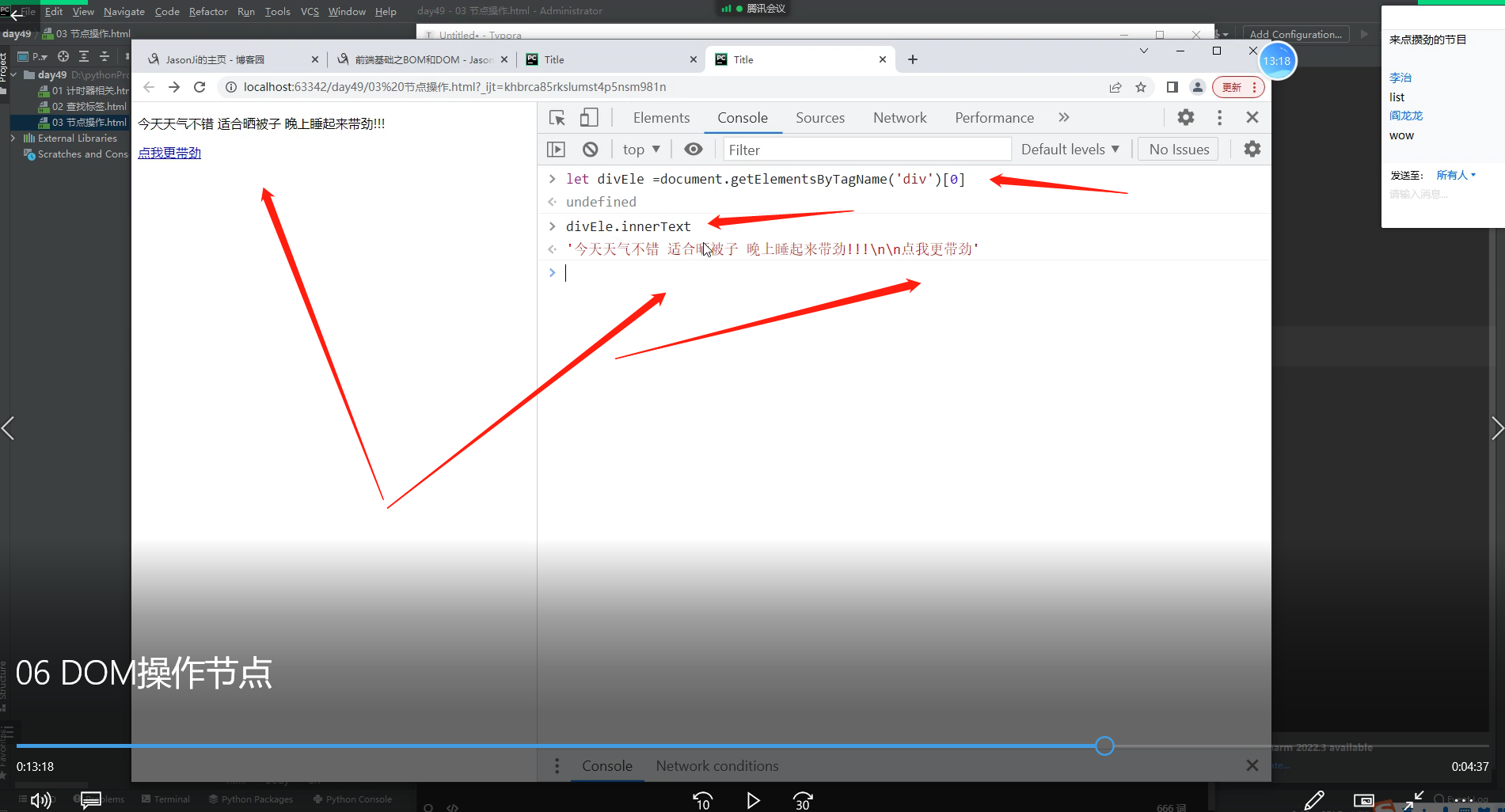Expand the External Libraries tree node

point(13,138)
